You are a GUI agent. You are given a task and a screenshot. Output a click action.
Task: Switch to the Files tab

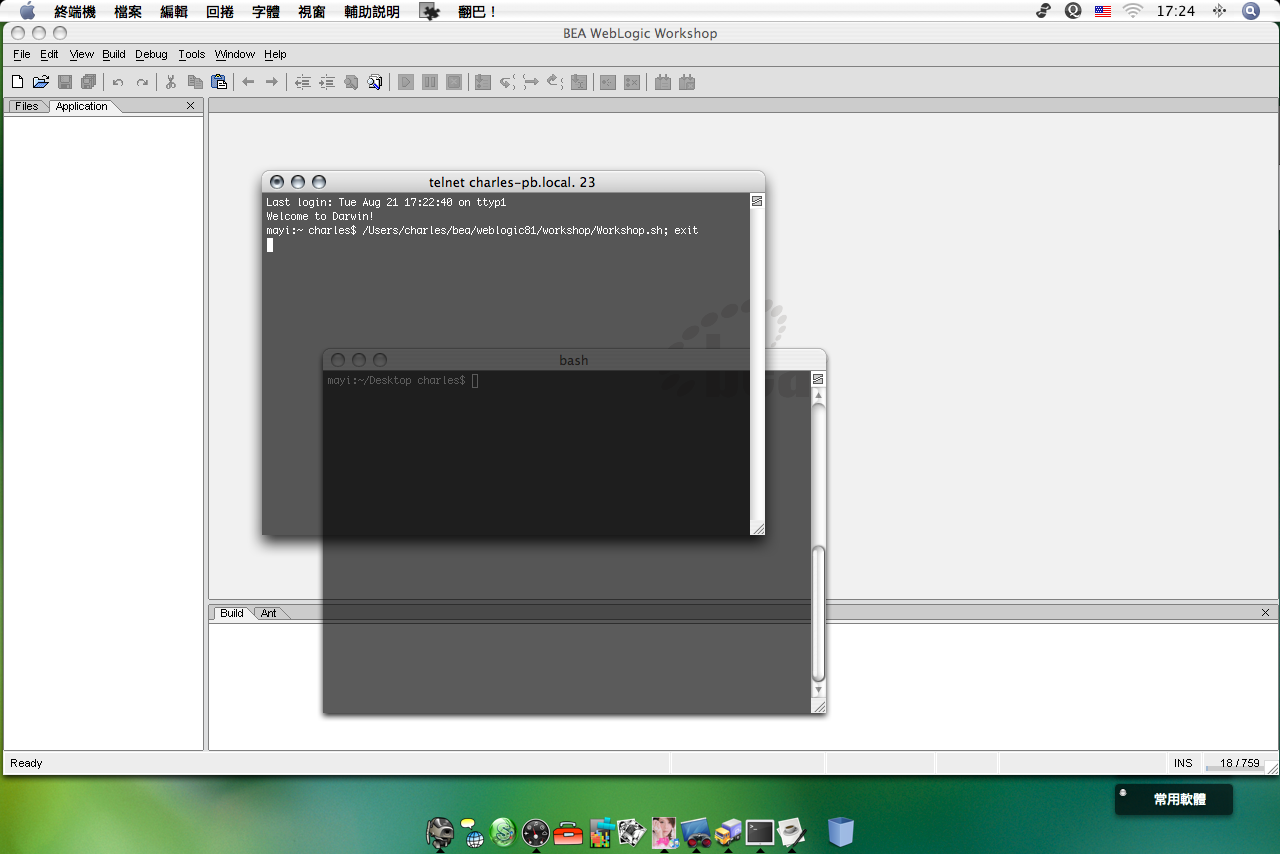coord(27,106)
